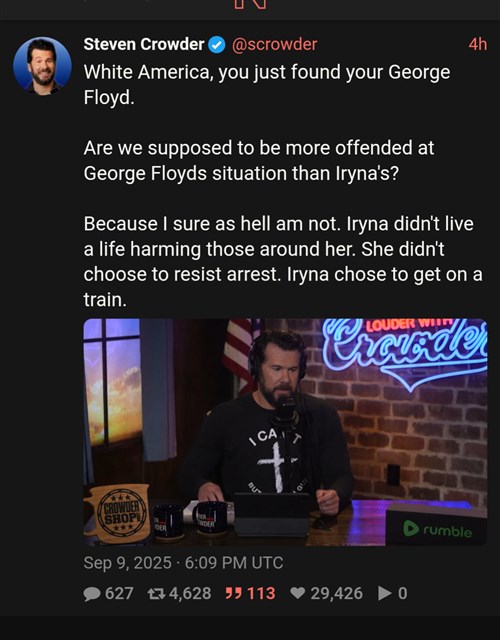The width and height of the screenshot is (500, 640).
Task: Open the attached studio photo
Action: pos(285,432)
